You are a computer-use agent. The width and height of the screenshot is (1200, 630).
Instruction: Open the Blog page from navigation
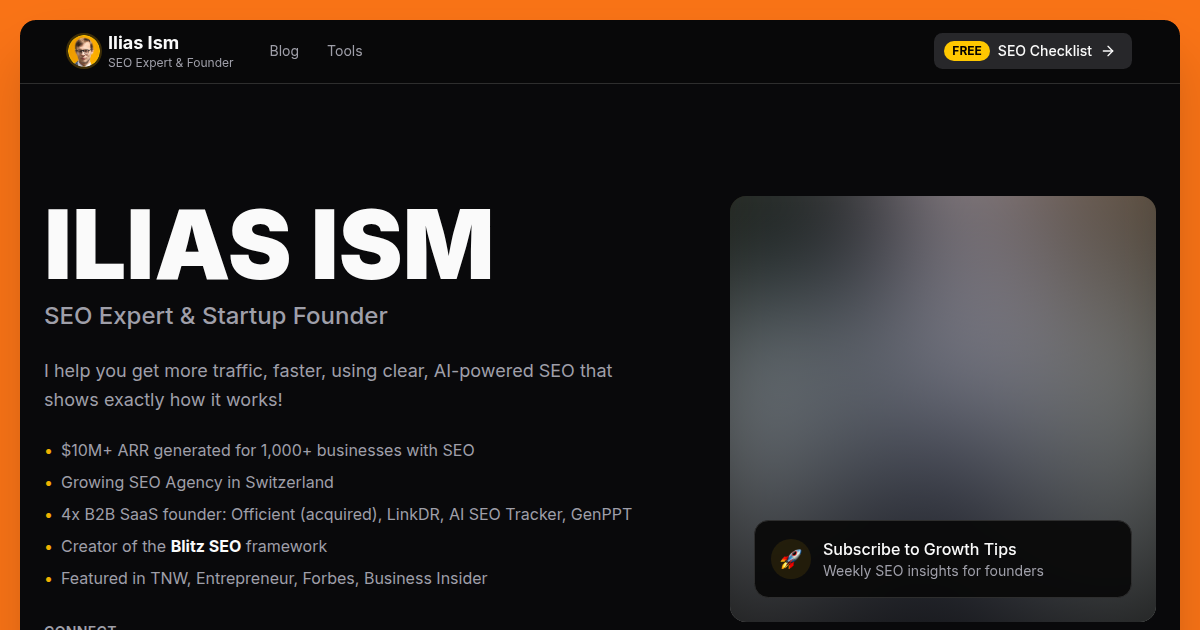click(x=284, y=51)
